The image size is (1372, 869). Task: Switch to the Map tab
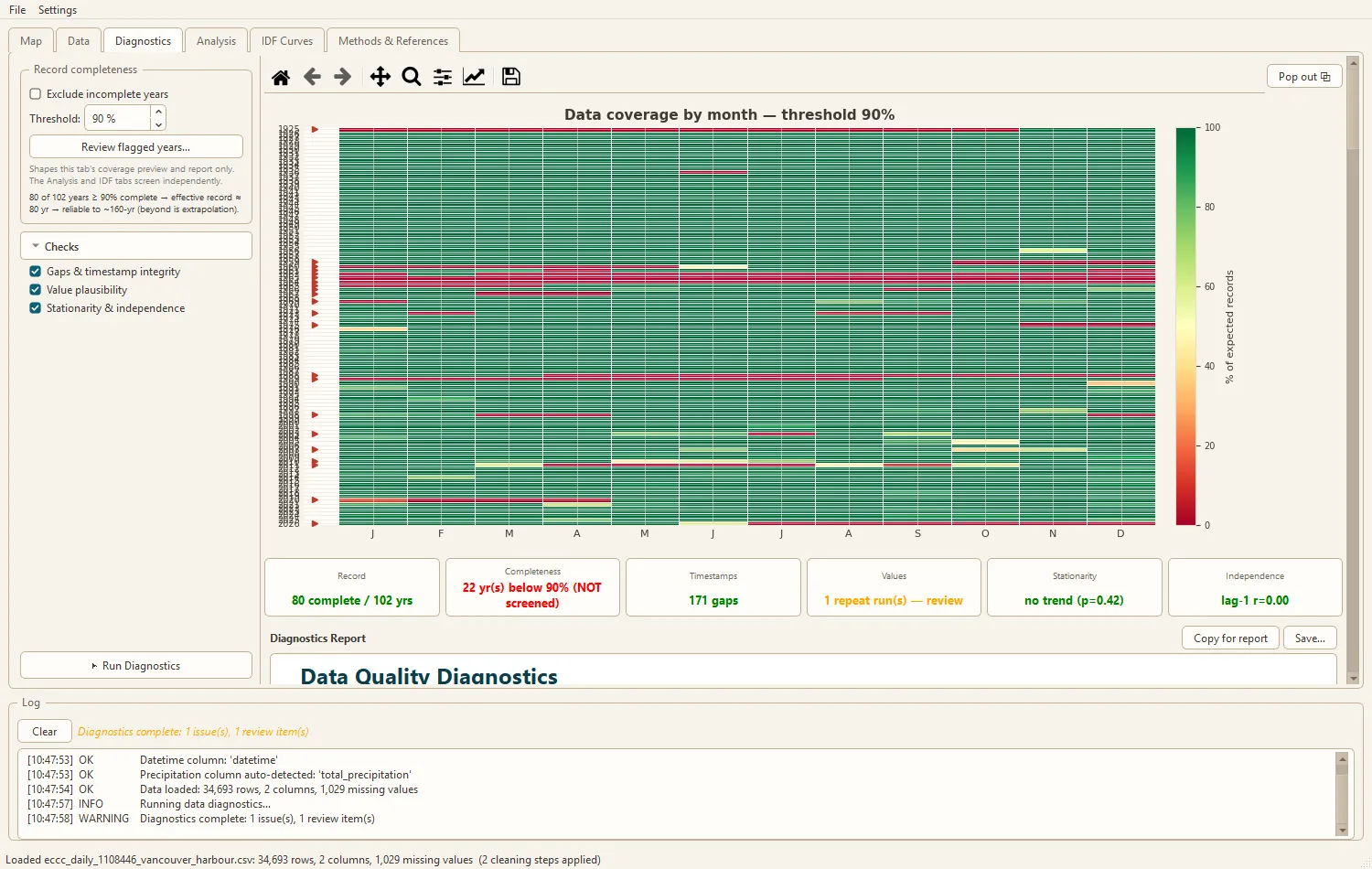(x=31, y=41)
